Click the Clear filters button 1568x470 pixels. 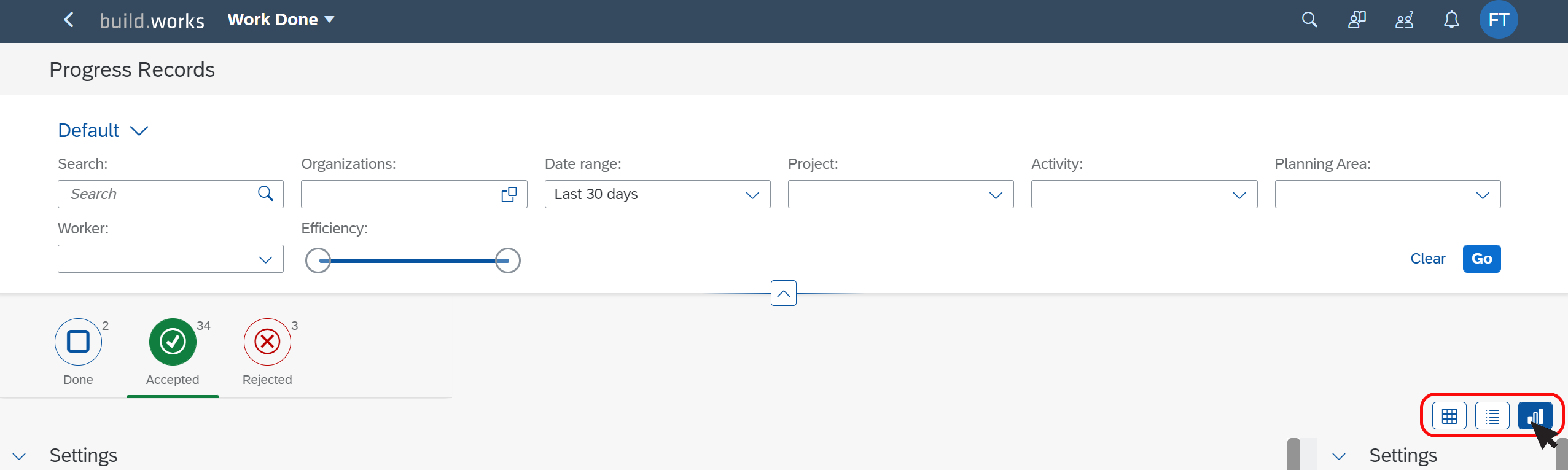pos(1427,259)
